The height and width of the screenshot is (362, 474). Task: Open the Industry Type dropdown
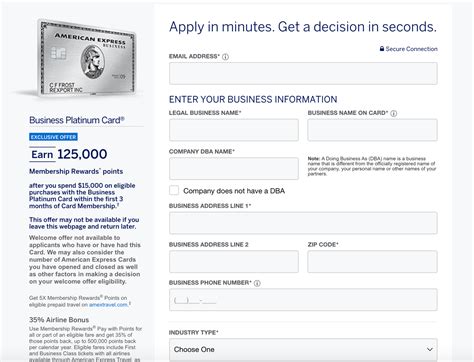(x=303, y=349)
